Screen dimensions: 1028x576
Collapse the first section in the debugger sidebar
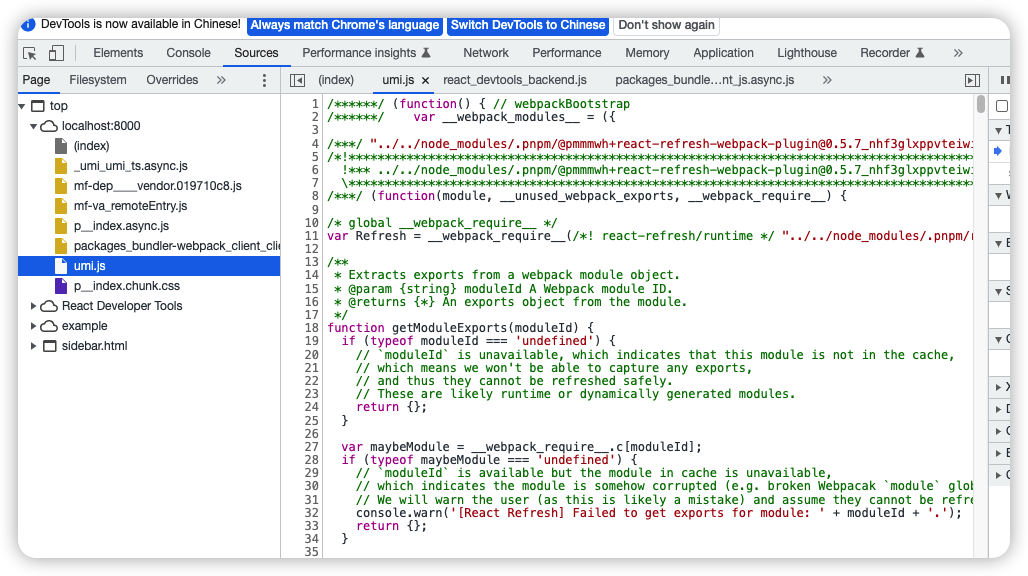(998, 130)
